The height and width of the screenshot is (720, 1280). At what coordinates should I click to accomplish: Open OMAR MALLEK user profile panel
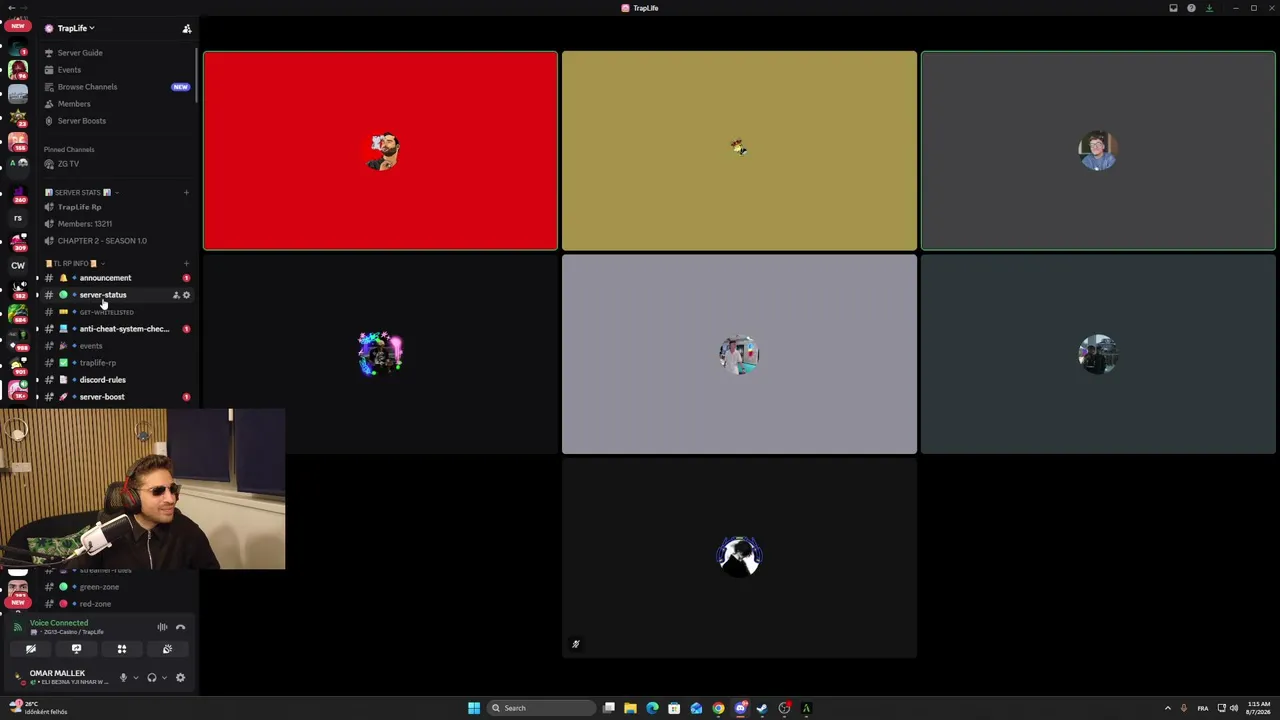coord(63,678)
